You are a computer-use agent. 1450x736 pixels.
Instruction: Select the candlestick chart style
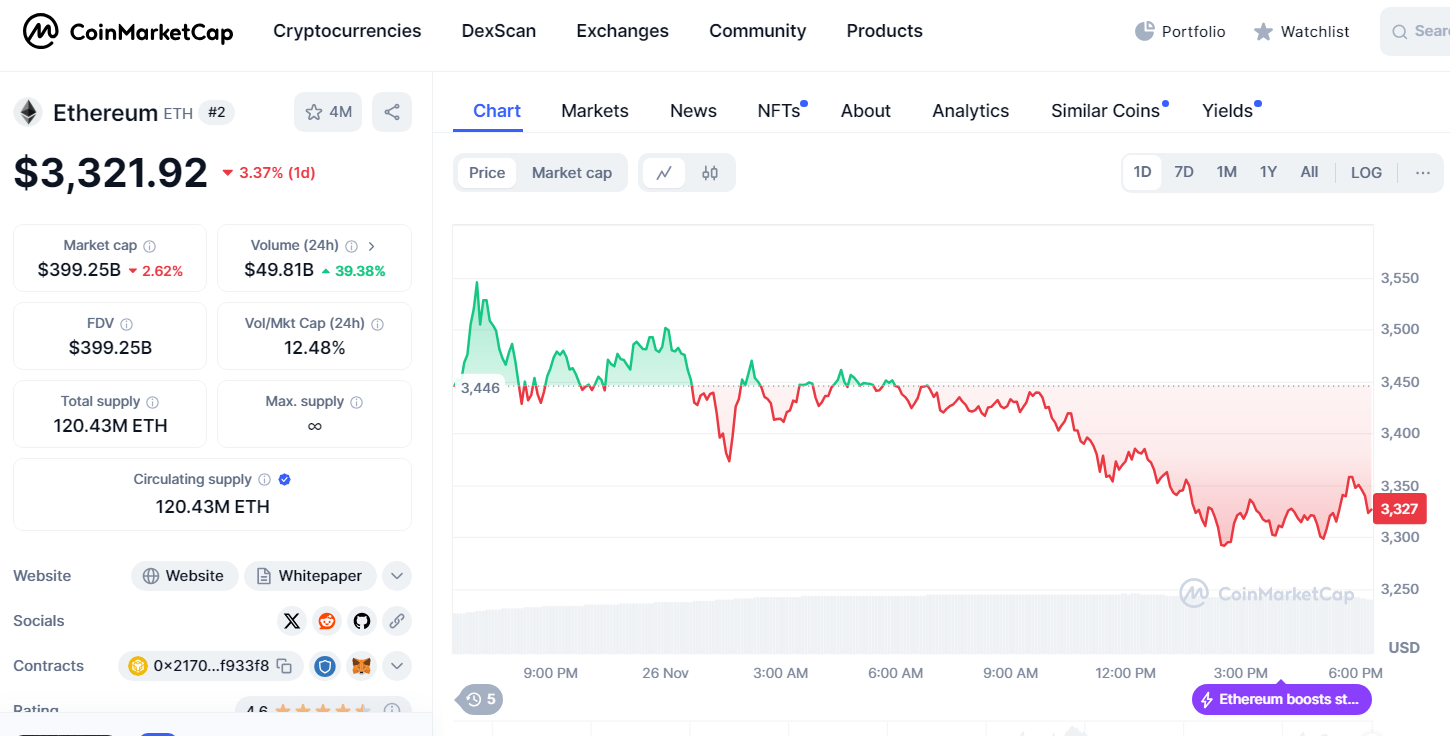coord(710,173)
